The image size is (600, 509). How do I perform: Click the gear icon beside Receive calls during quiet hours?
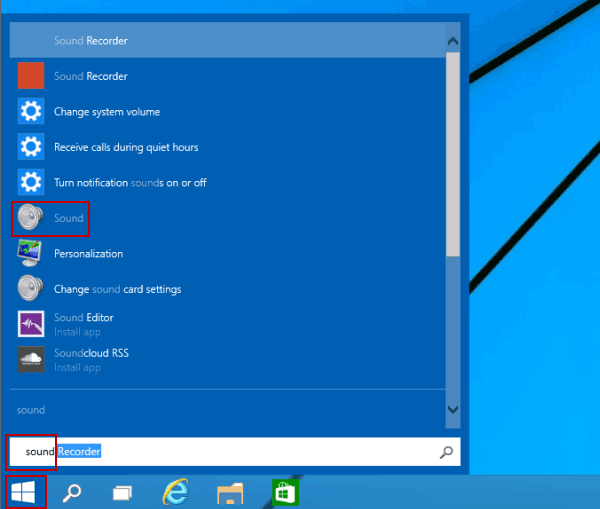pyautogui.click(x=31, y=147)
